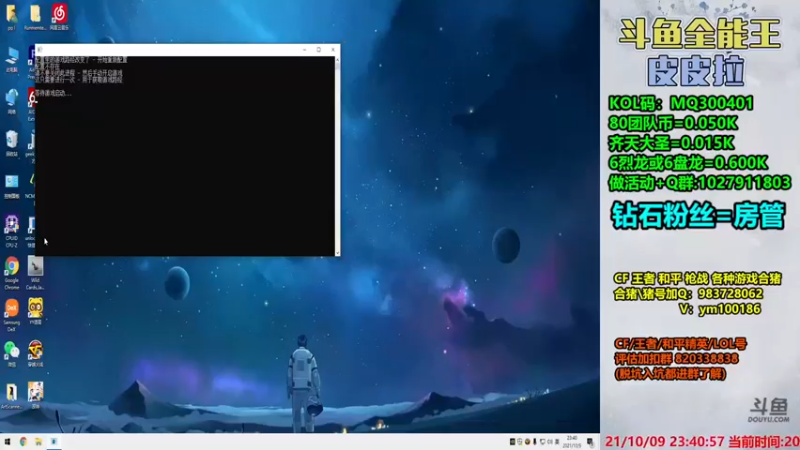Open the Funmente folder on the desktop
The image size is (800, 450).
[x=35, y=16]
